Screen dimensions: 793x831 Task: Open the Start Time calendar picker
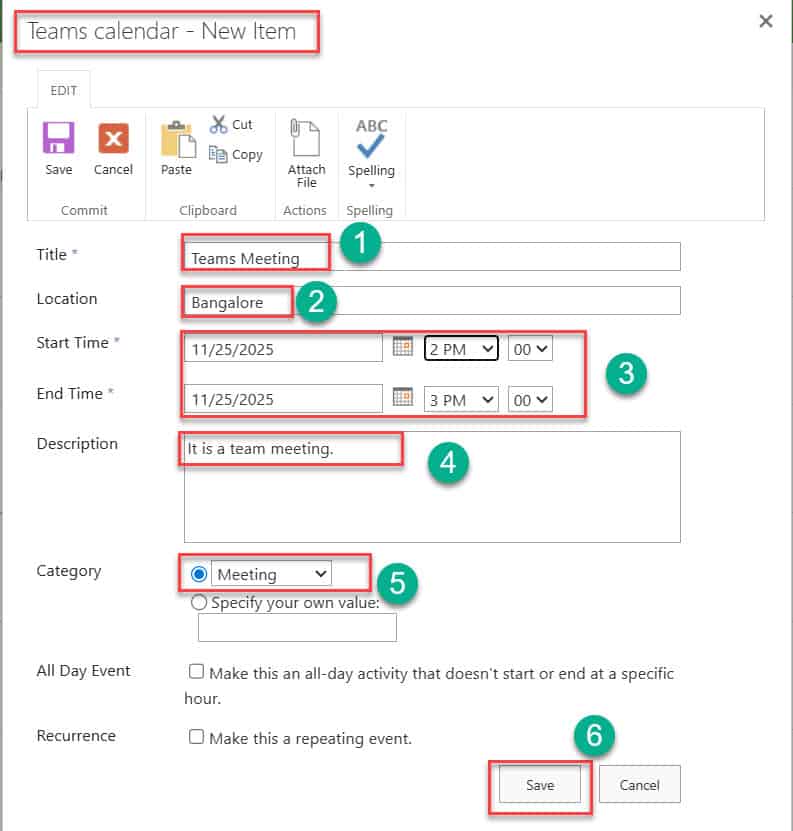click(x=402, y=347)
